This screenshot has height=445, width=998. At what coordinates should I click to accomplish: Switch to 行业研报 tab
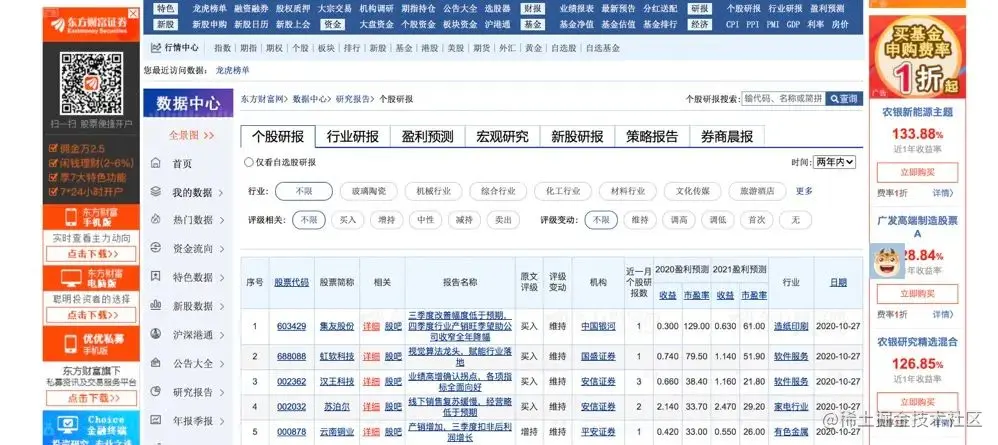(353, 136)
